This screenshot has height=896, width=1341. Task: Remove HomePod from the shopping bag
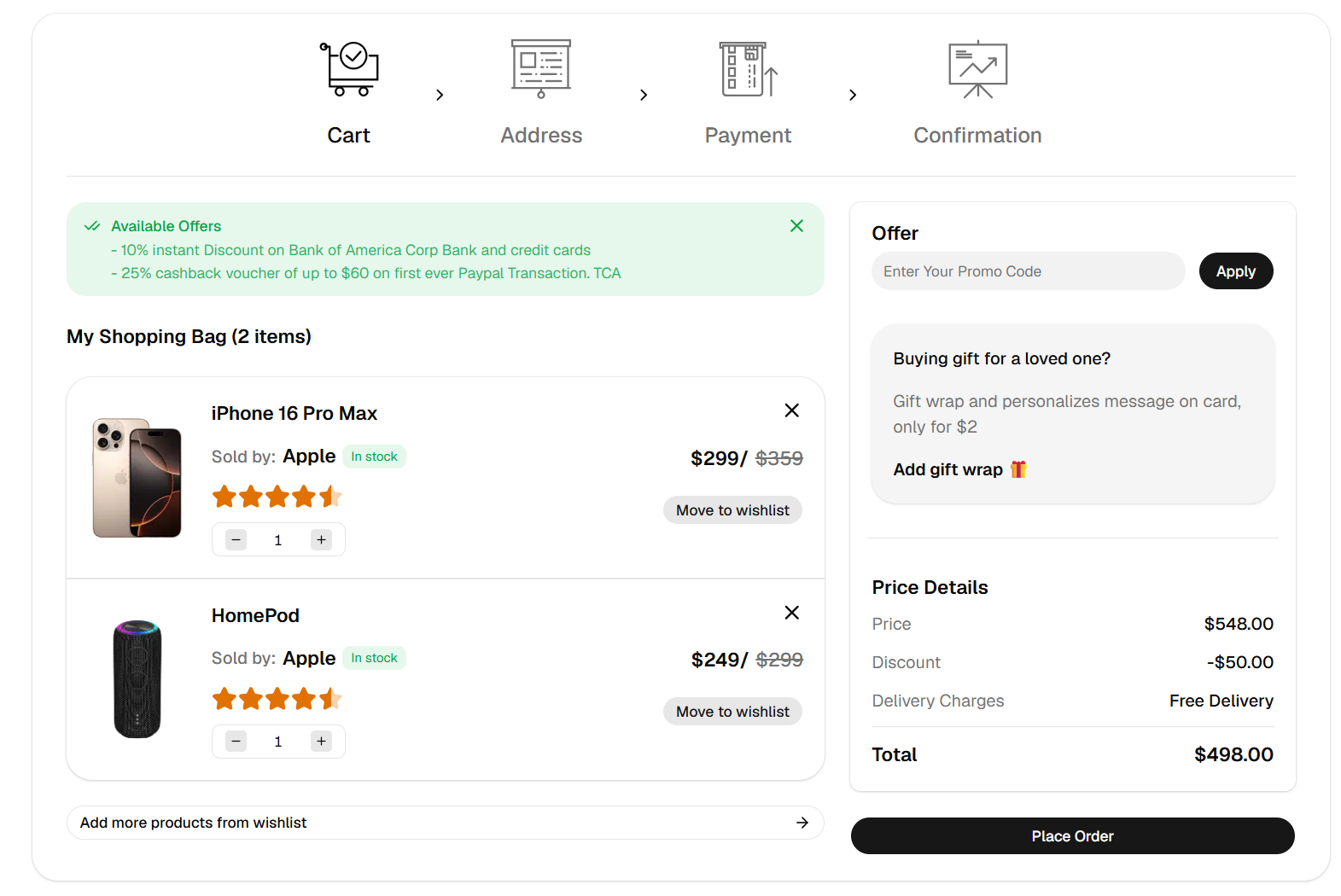pos(792,613)
